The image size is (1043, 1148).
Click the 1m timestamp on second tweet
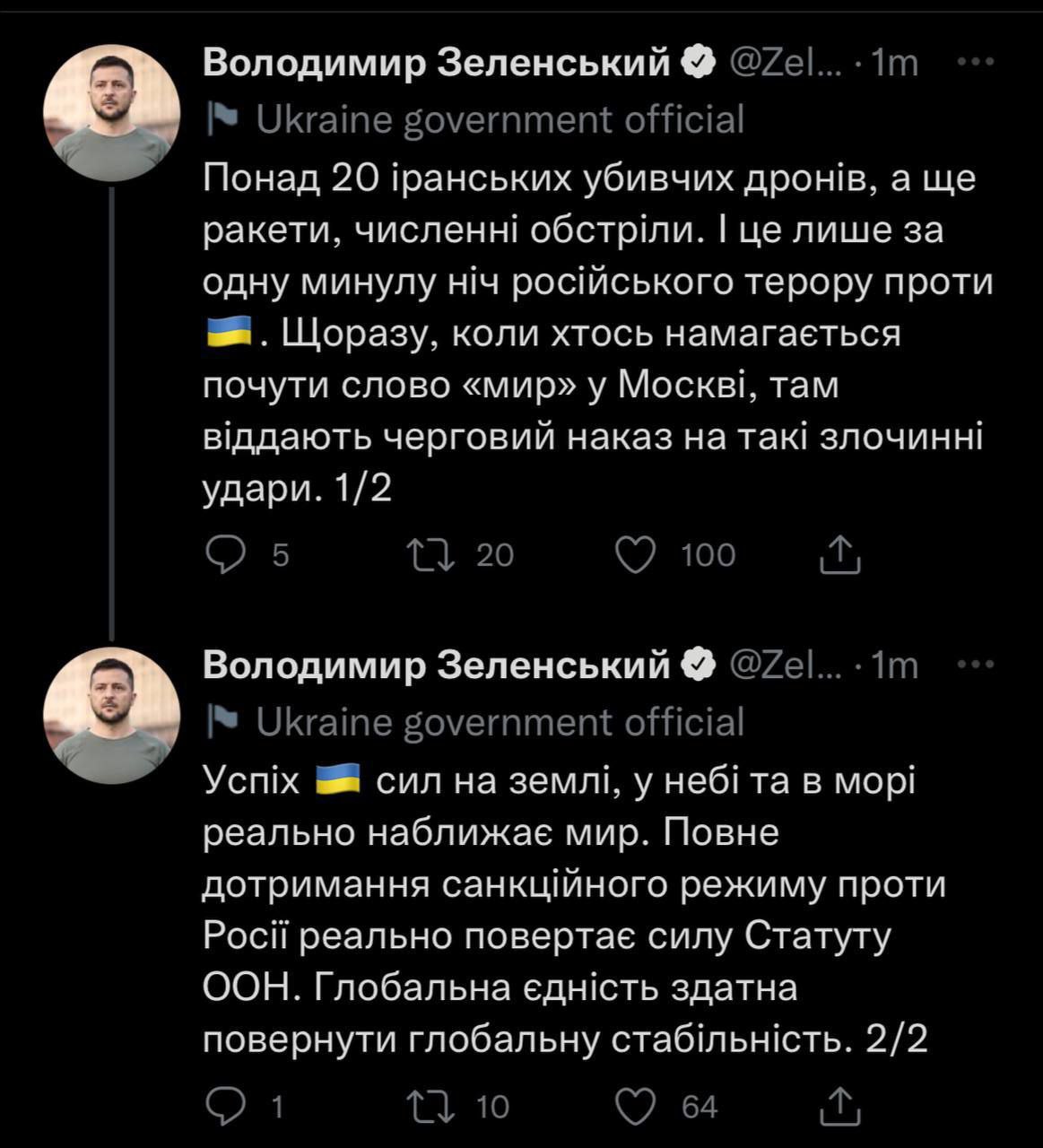tap(895, 665)
